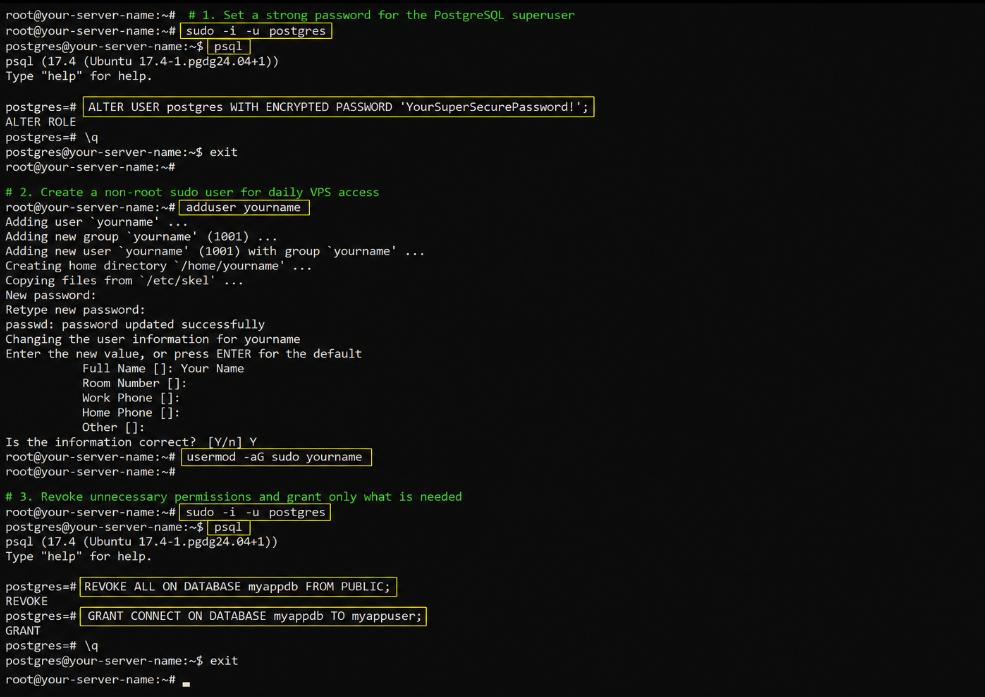Click the 'Room Number []:' line
The image size is (985, 697).
(134, 383)
